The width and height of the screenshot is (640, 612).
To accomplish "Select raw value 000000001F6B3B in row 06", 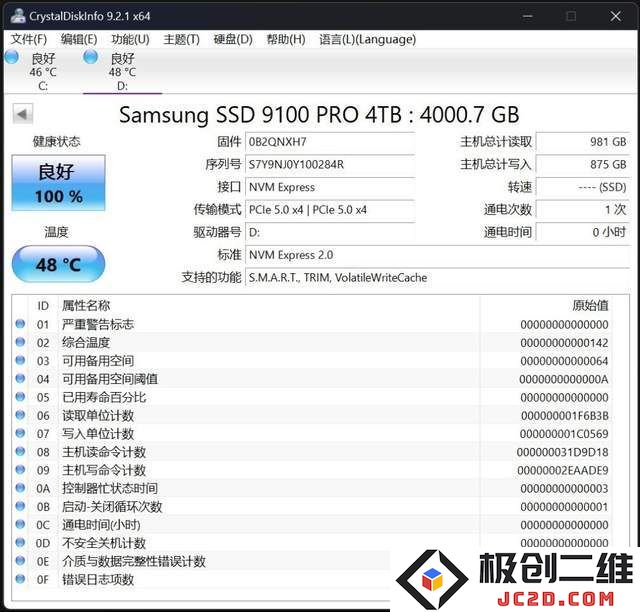I will pos(565,416).
